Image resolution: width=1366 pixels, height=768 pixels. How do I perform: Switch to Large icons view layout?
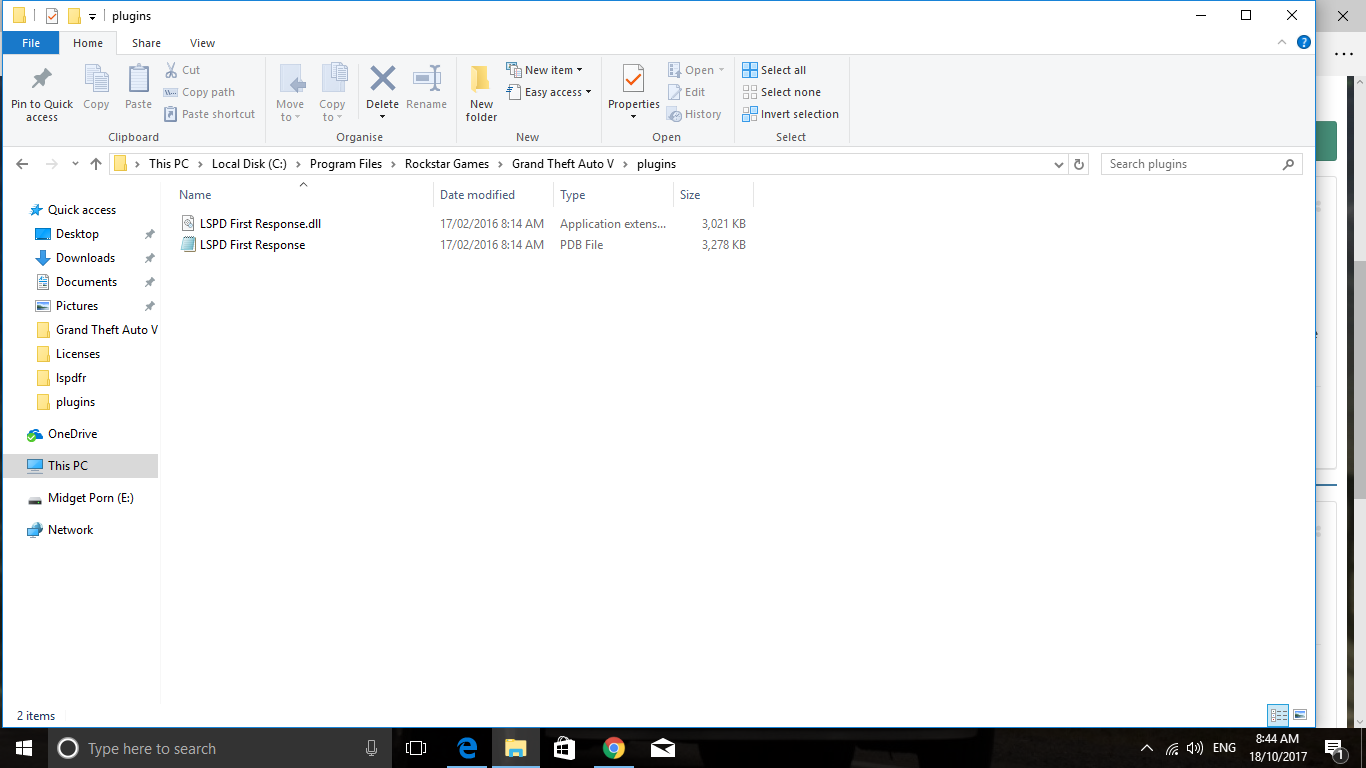pos(1300,715)
